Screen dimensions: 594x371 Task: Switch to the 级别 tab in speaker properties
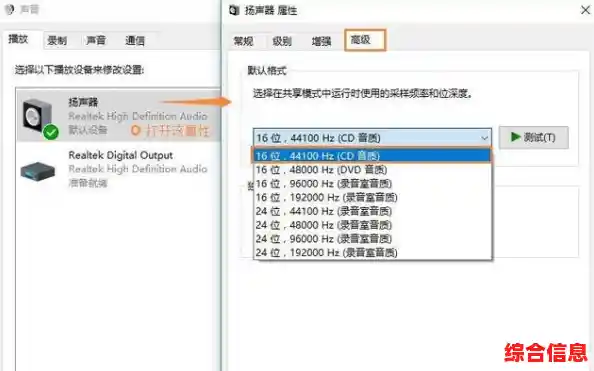282,41
